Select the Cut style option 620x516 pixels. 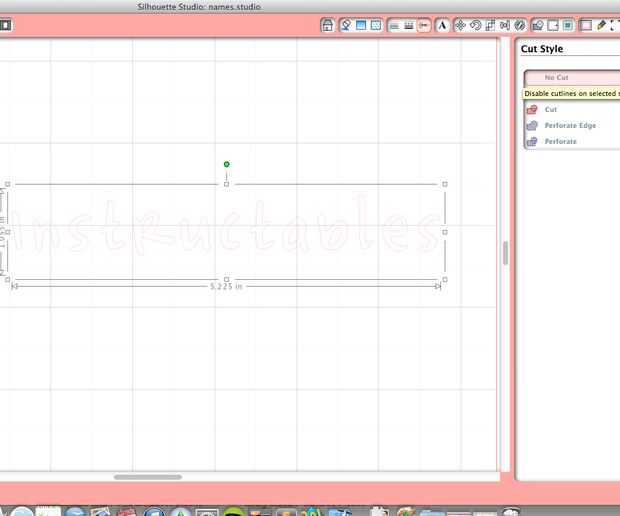572,110
